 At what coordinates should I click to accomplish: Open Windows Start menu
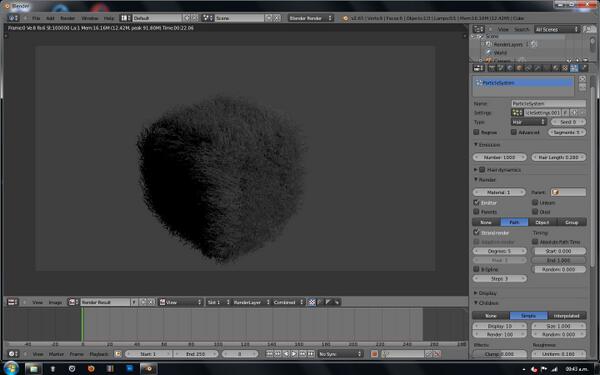[11, 368]
